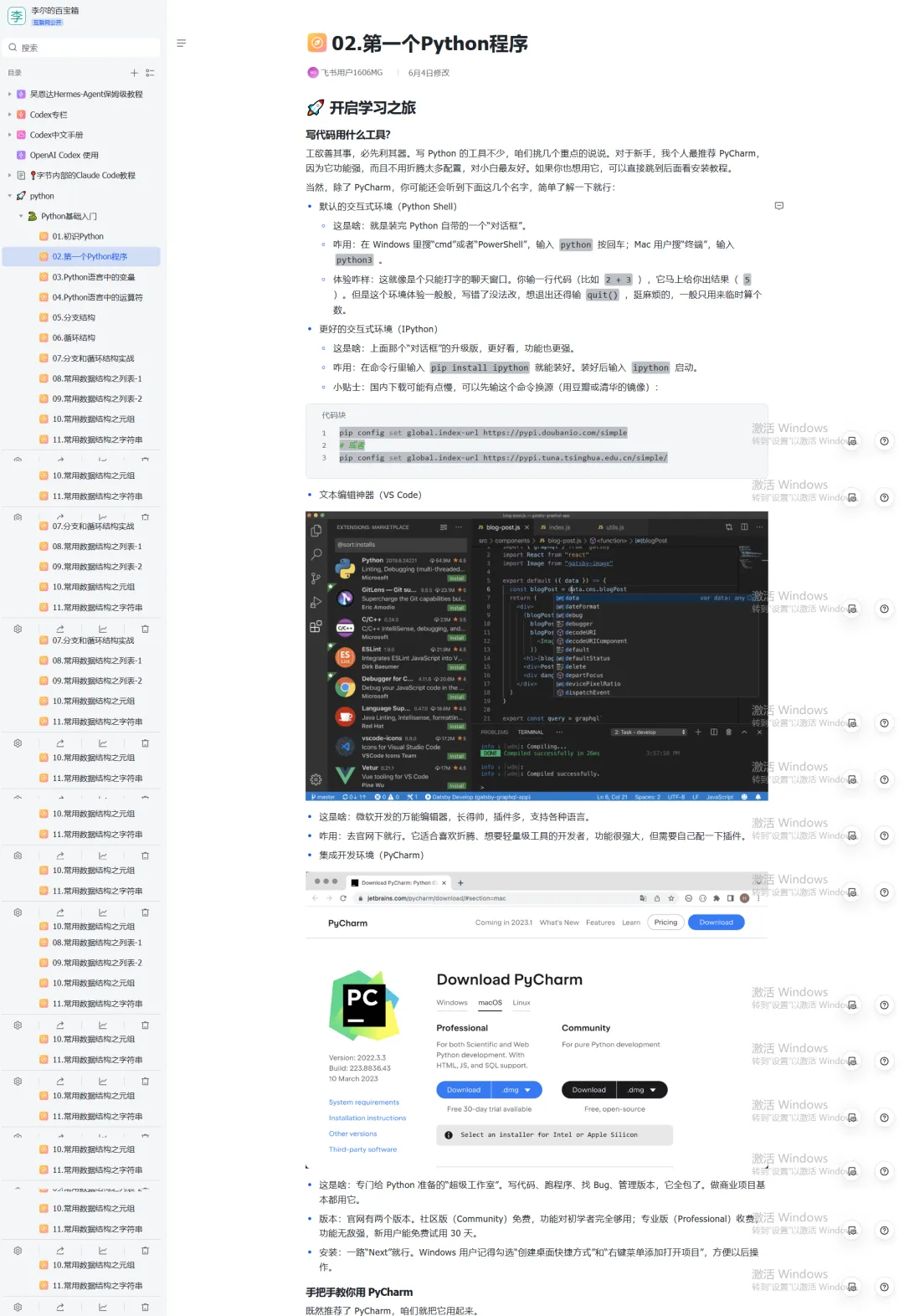Screen dimensions: 904x1316
Task: Click the search magnifier icon in the sidebar
Action: point(13,48)
